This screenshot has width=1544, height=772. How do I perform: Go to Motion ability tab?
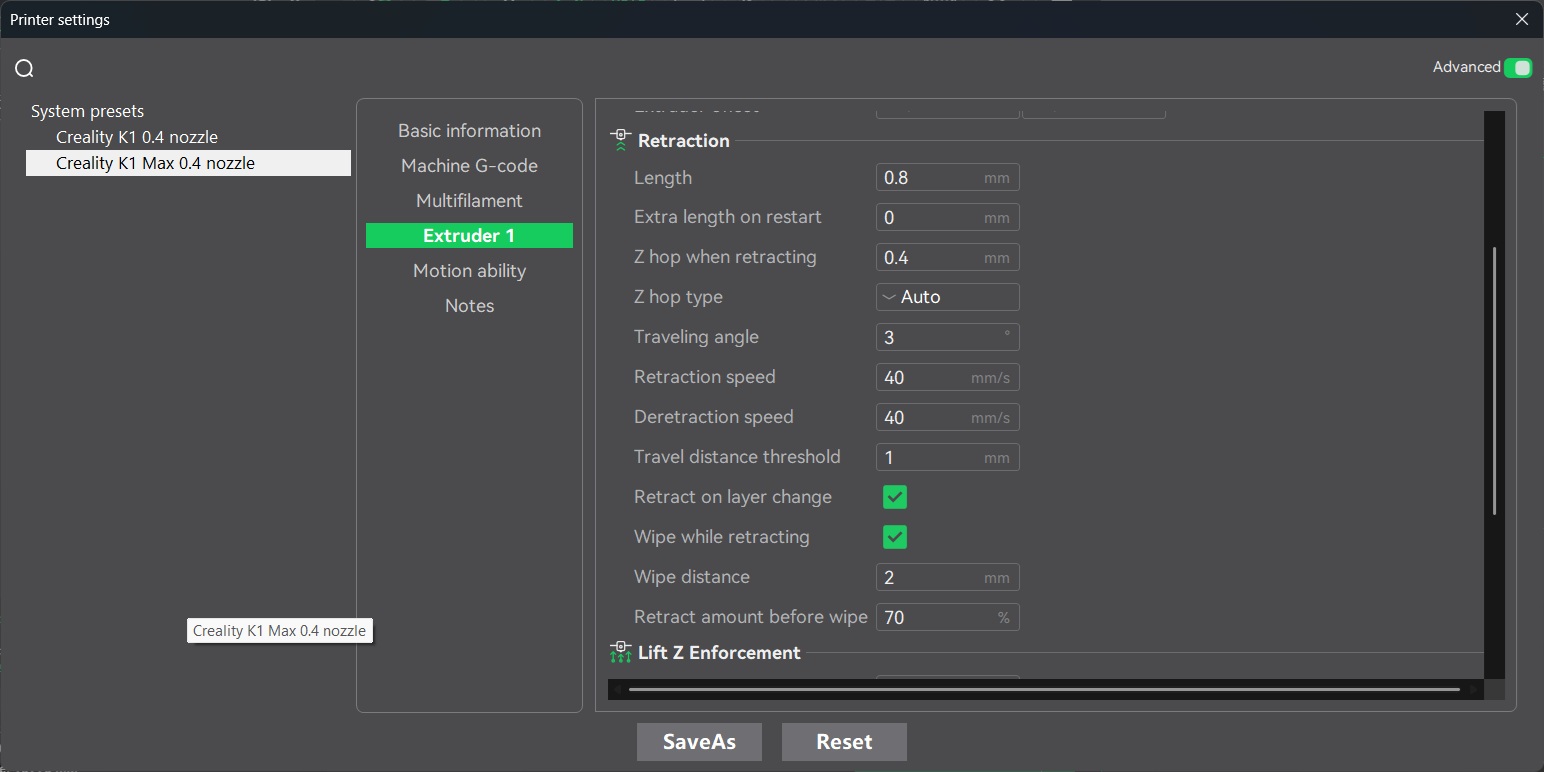tap(469, 271)
